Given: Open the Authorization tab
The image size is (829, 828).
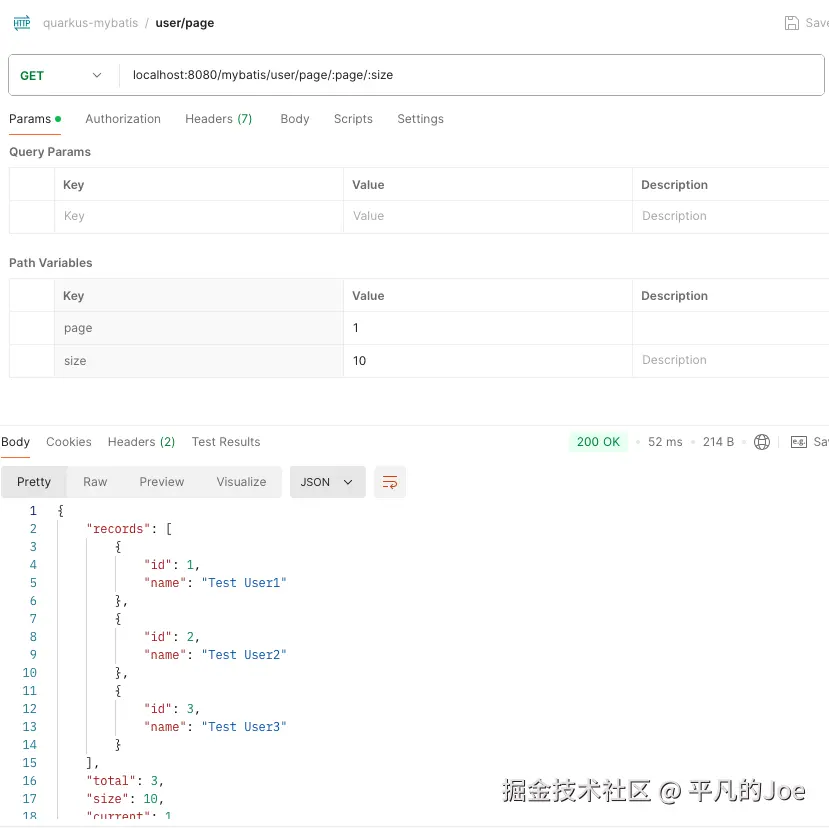Looking at the screenshot, I should point(123,119).
